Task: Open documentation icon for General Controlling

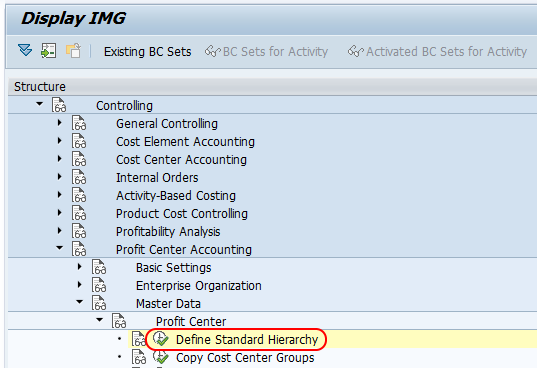Action: pyautogui.click(x=79, y=123)
